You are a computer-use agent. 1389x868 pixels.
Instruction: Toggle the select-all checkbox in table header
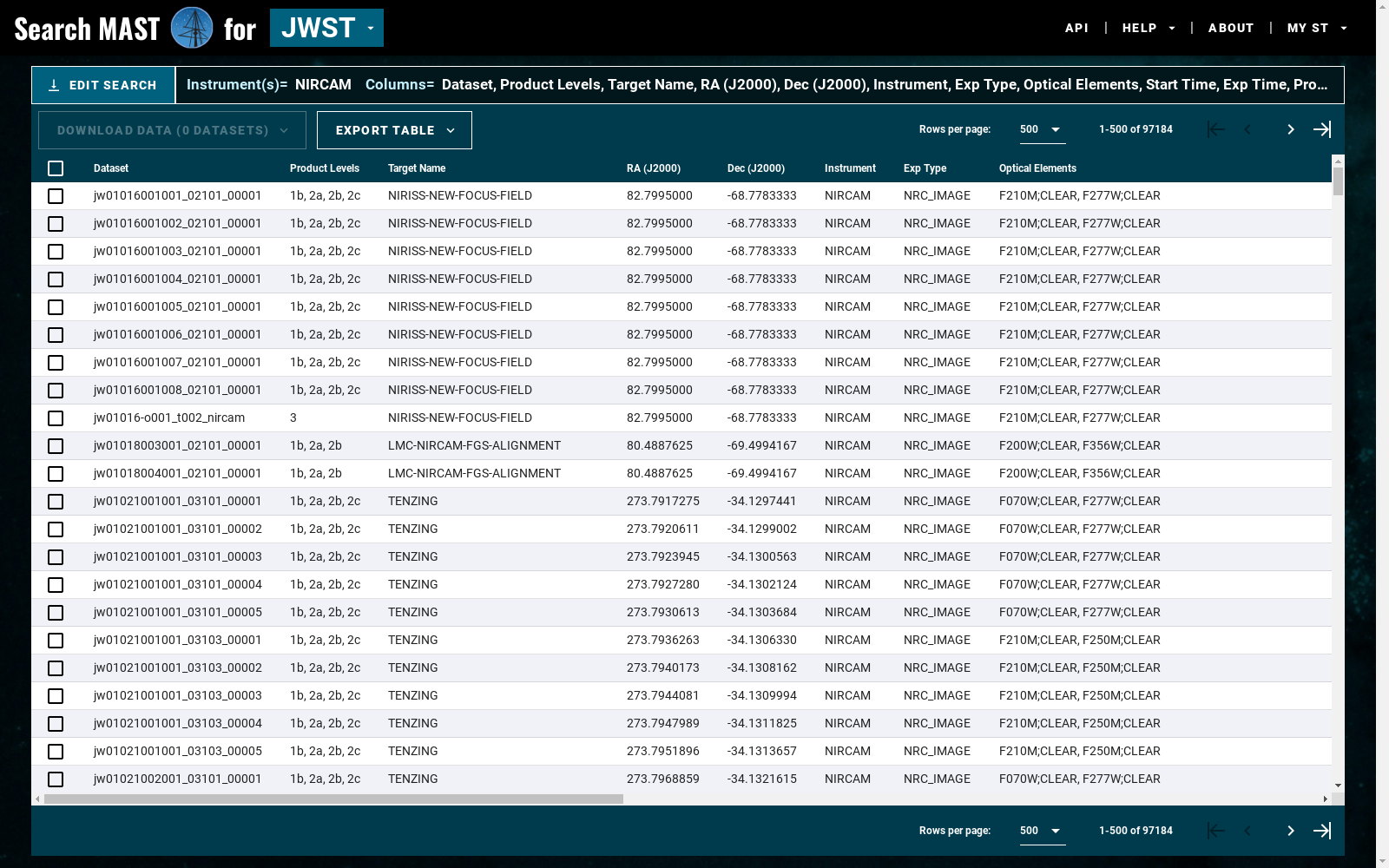(56, 168)
